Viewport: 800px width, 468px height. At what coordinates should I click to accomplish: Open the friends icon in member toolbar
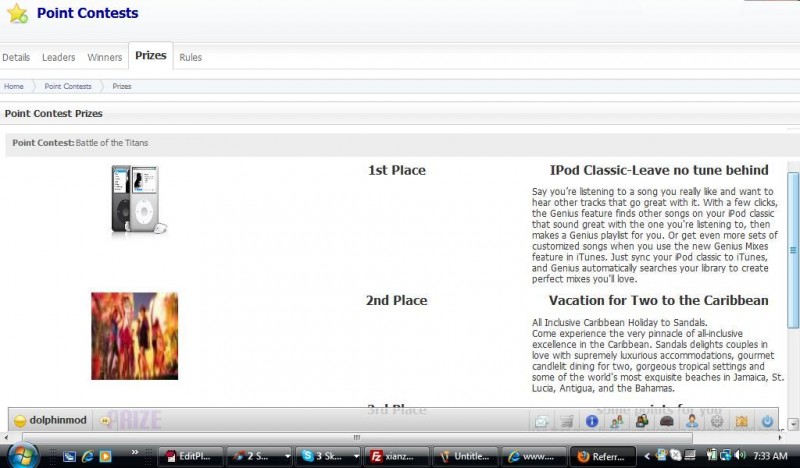[x=616, y=421]
